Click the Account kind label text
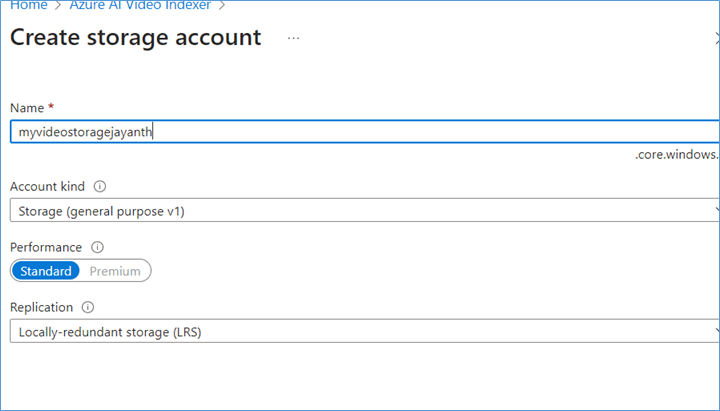 tap(47, 186)
